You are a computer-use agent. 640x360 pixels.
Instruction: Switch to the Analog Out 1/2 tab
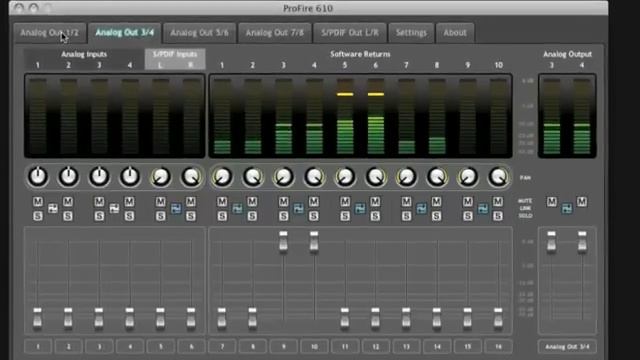coord(49,33)
